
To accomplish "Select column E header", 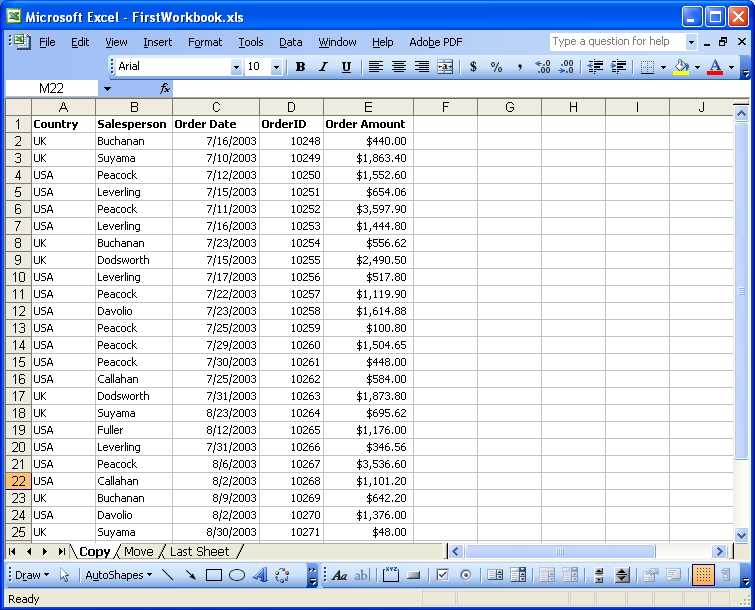I will (368, 107).
